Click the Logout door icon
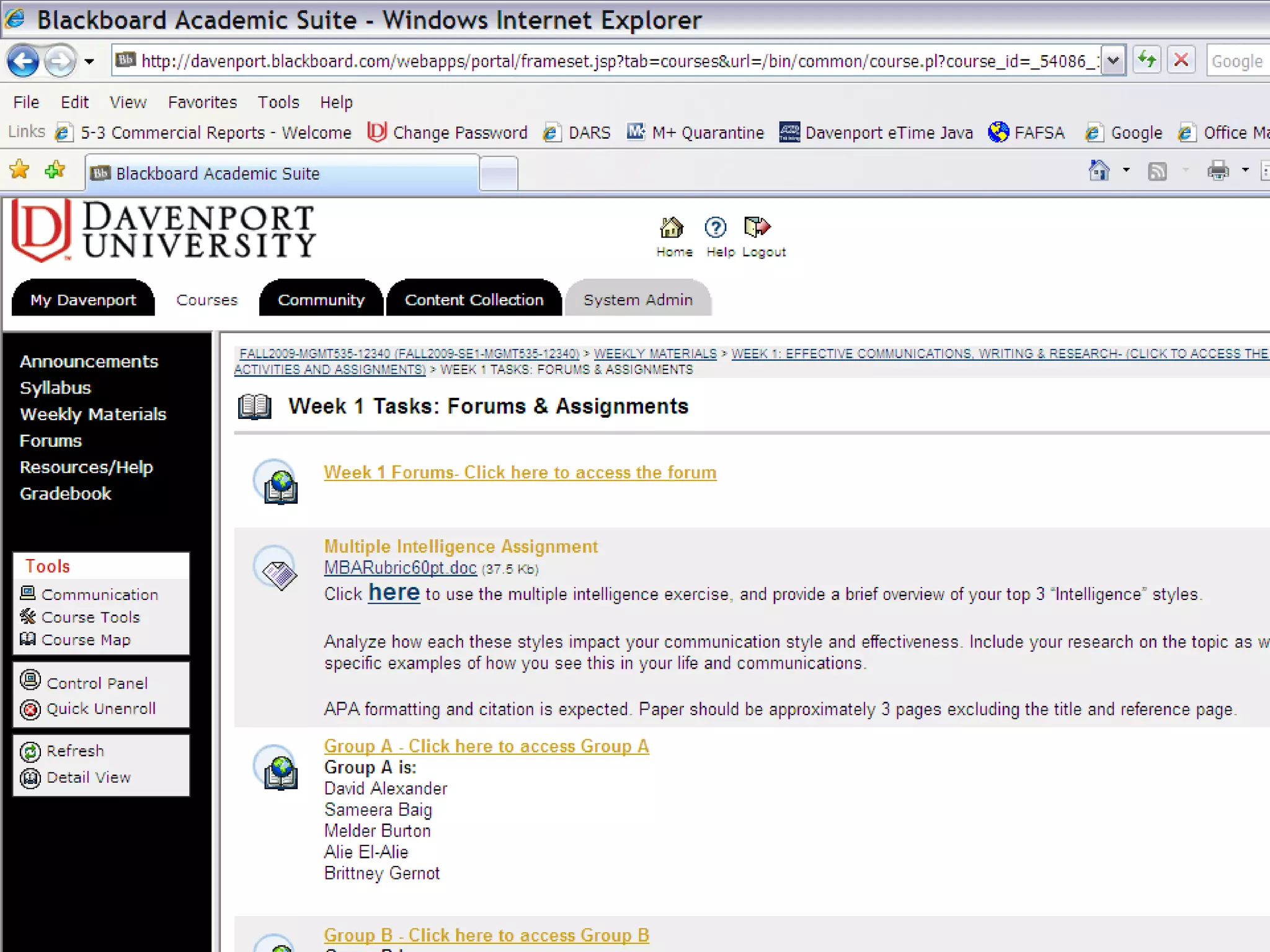 pos(757,227)
